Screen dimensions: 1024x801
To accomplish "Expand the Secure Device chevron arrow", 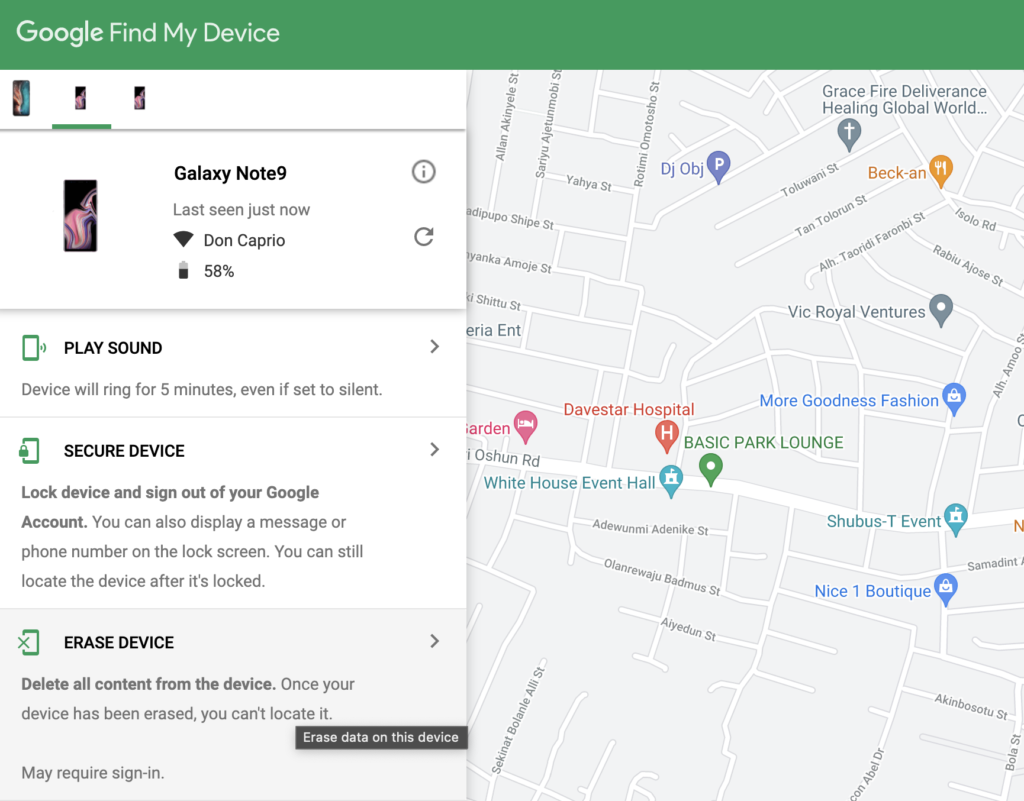I will [x=434, y=449].
